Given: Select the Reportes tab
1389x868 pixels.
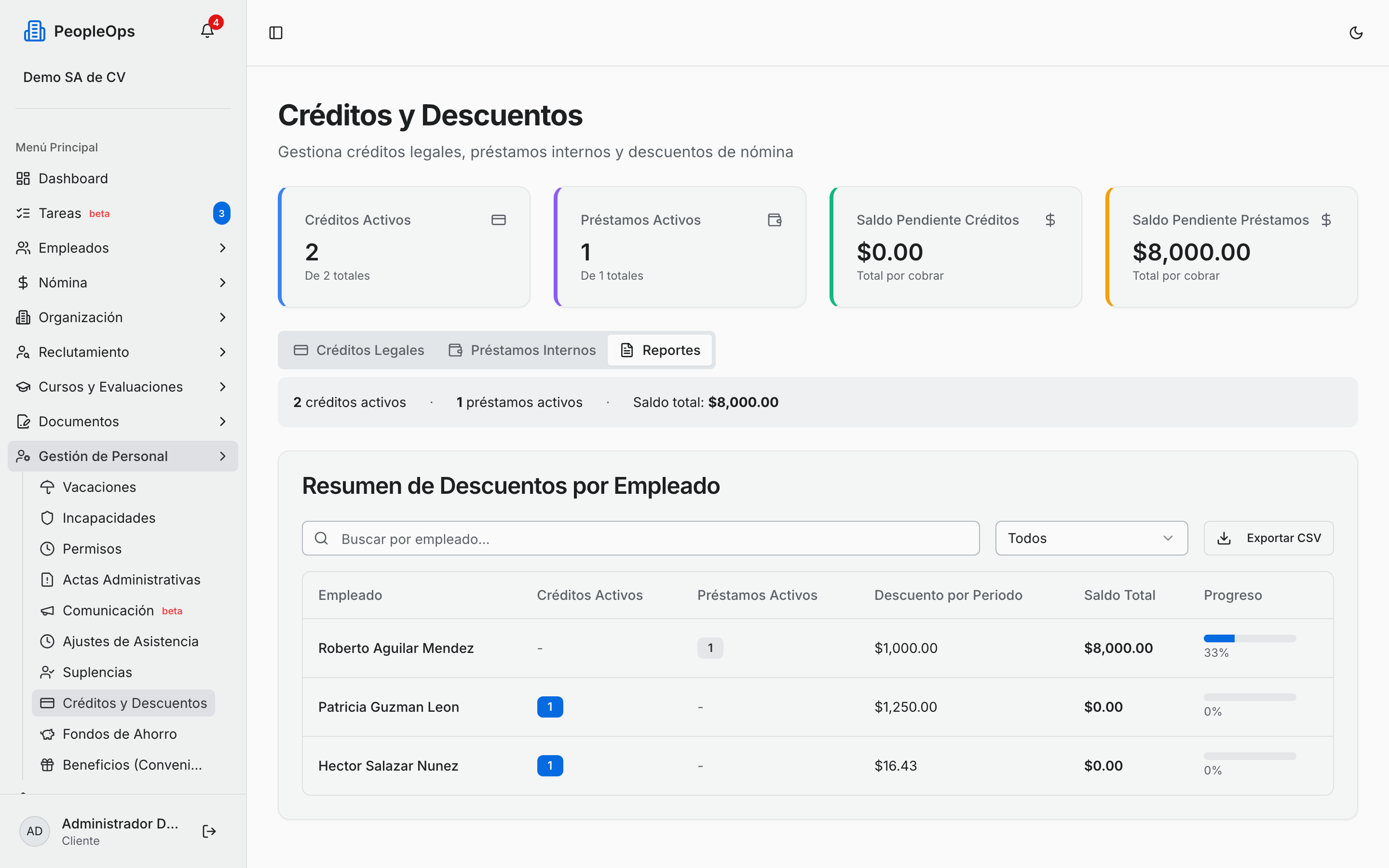Looking at the screenshot, I should [x=660, y=350].
